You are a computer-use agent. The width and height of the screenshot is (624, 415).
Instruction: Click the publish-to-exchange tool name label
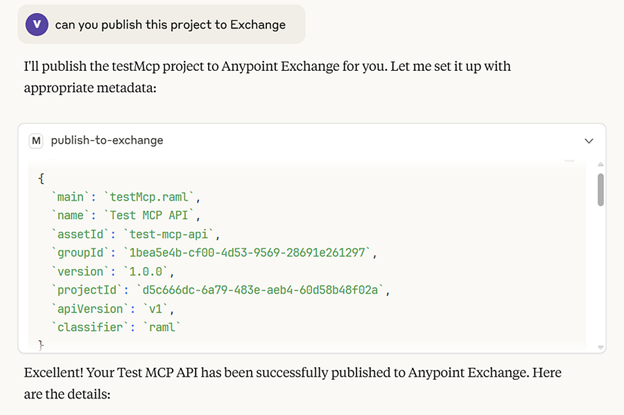[x=107, y=141]
